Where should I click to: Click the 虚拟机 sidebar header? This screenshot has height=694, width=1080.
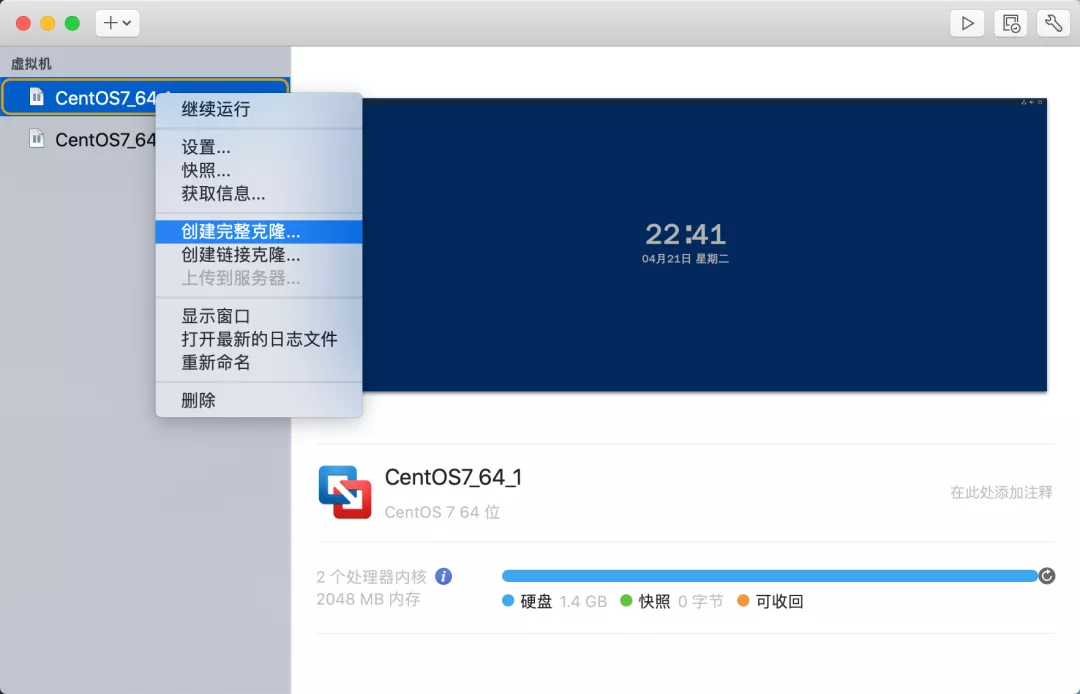[31, 64]
